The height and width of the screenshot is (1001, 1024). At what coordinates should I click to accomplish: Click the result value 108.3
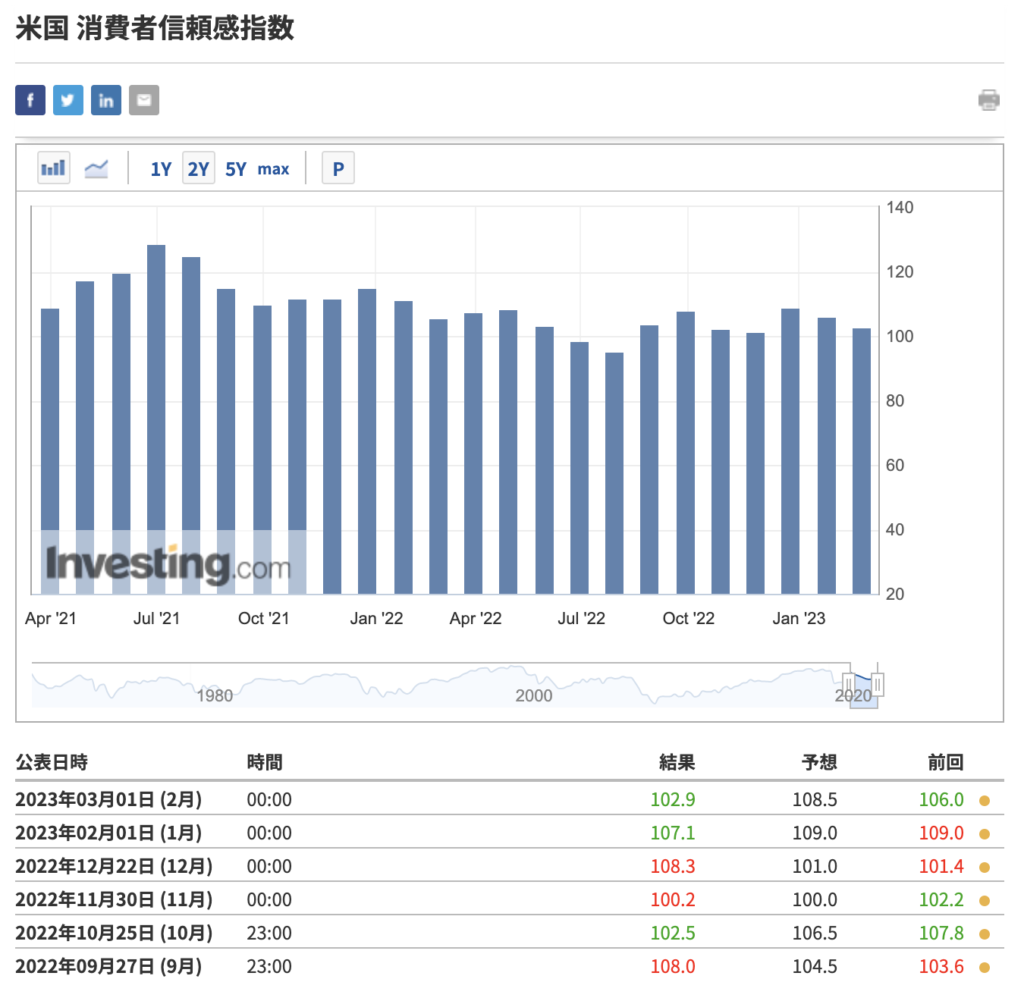click(673, 866)
